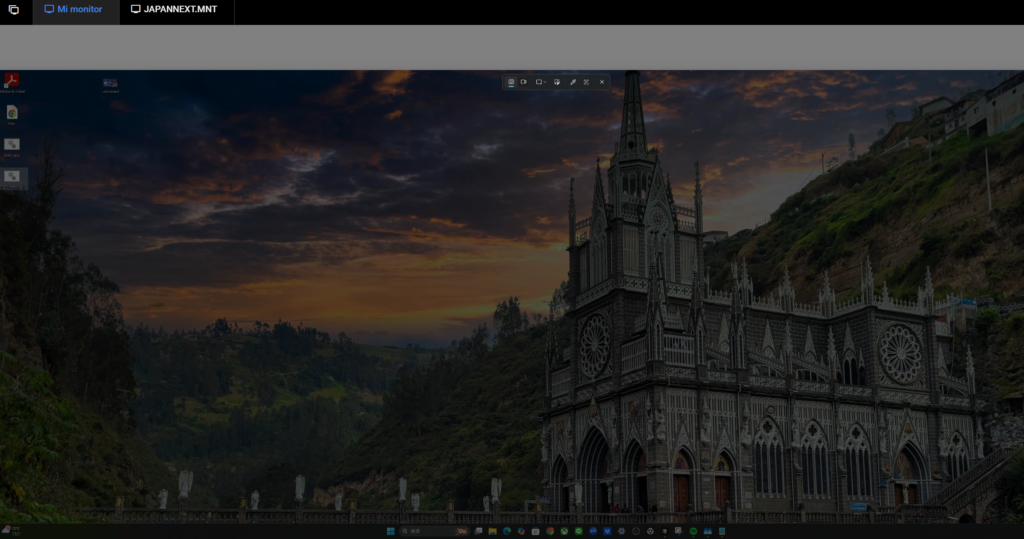Open the Windows Start menu
Image resolution: width=1024 pixels, height=539 pixels.
pyautogui.click(x=391, y=531)
